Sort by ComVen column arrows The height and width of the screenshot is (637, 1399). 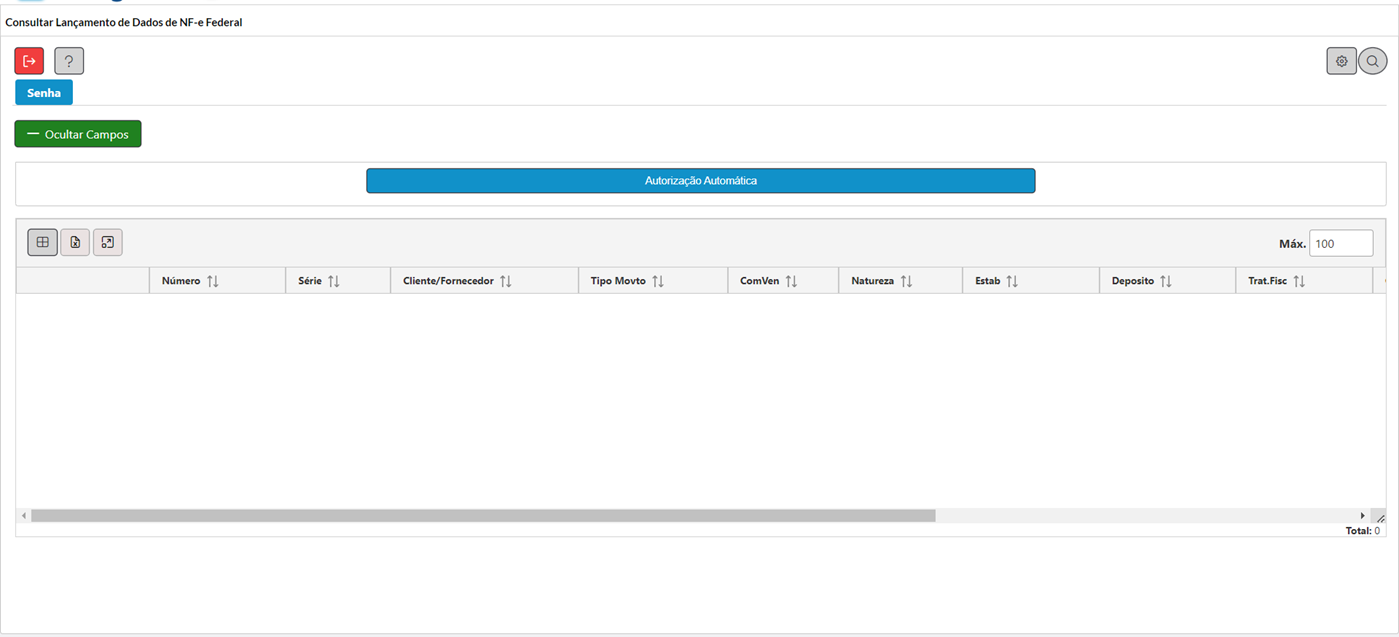791,281
